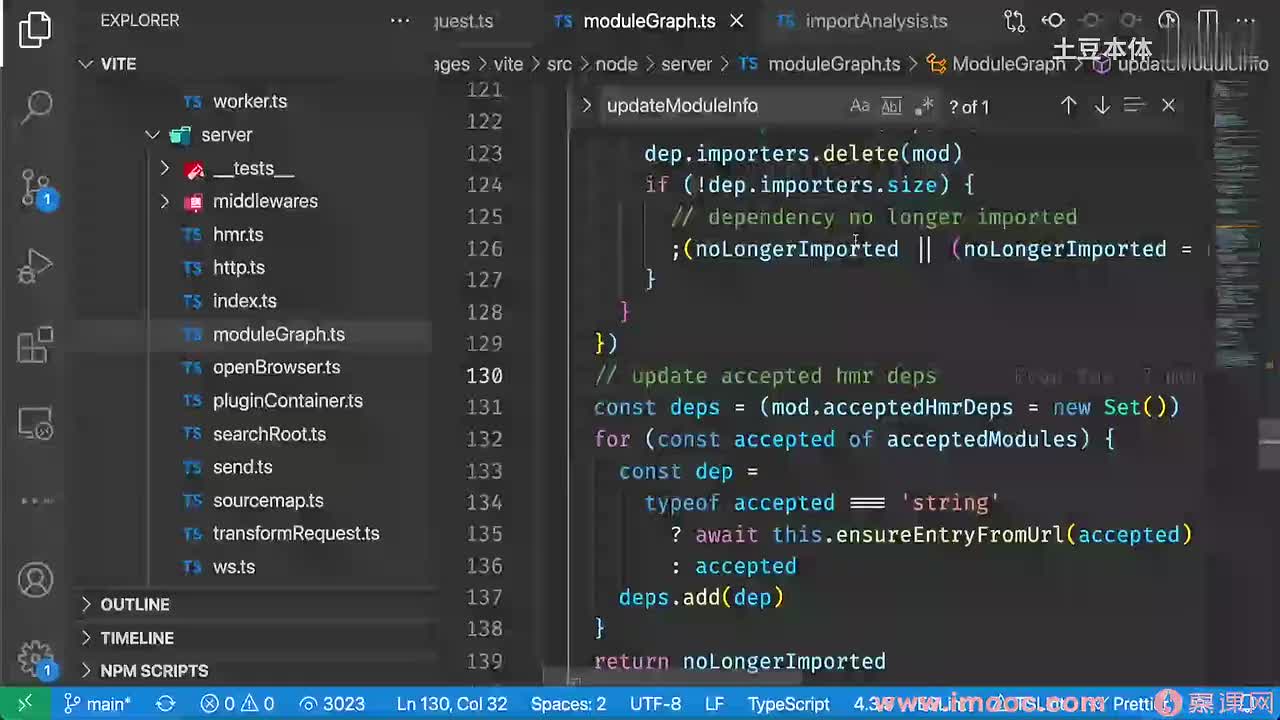Image resolution: width=1280 pixels, height=720 pixels.
Task: Click the 3023 port indicator
Action: 333,704
